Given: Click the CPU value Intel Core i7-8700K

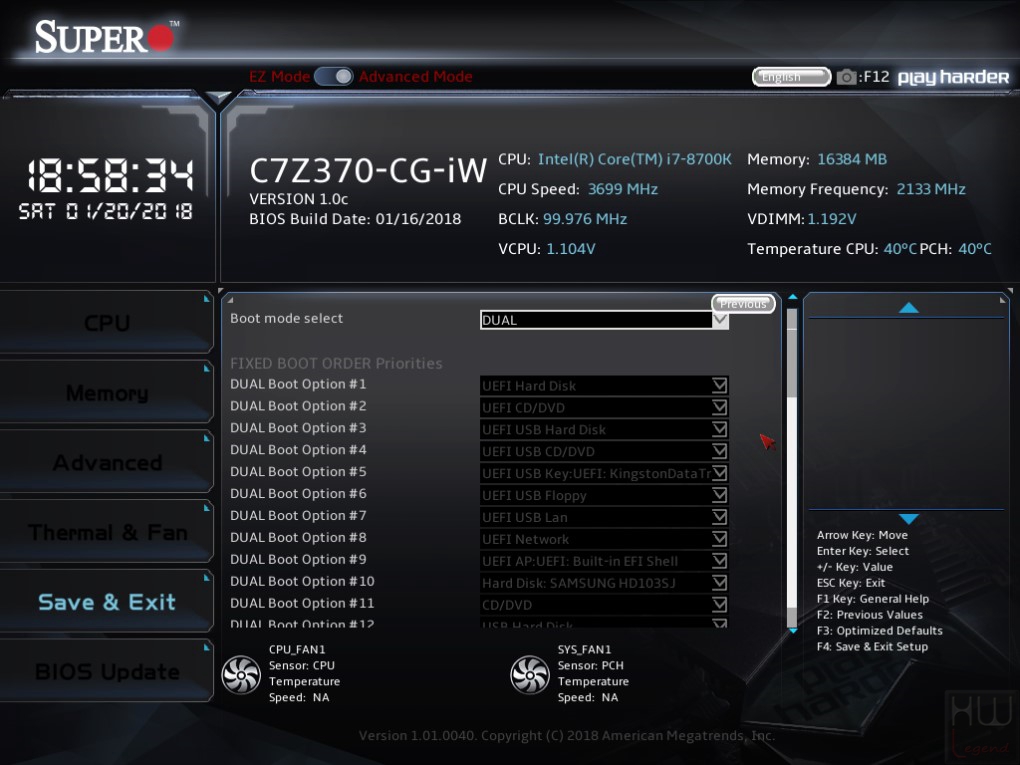Looking at the screenshot, I should tap(634, 159).
